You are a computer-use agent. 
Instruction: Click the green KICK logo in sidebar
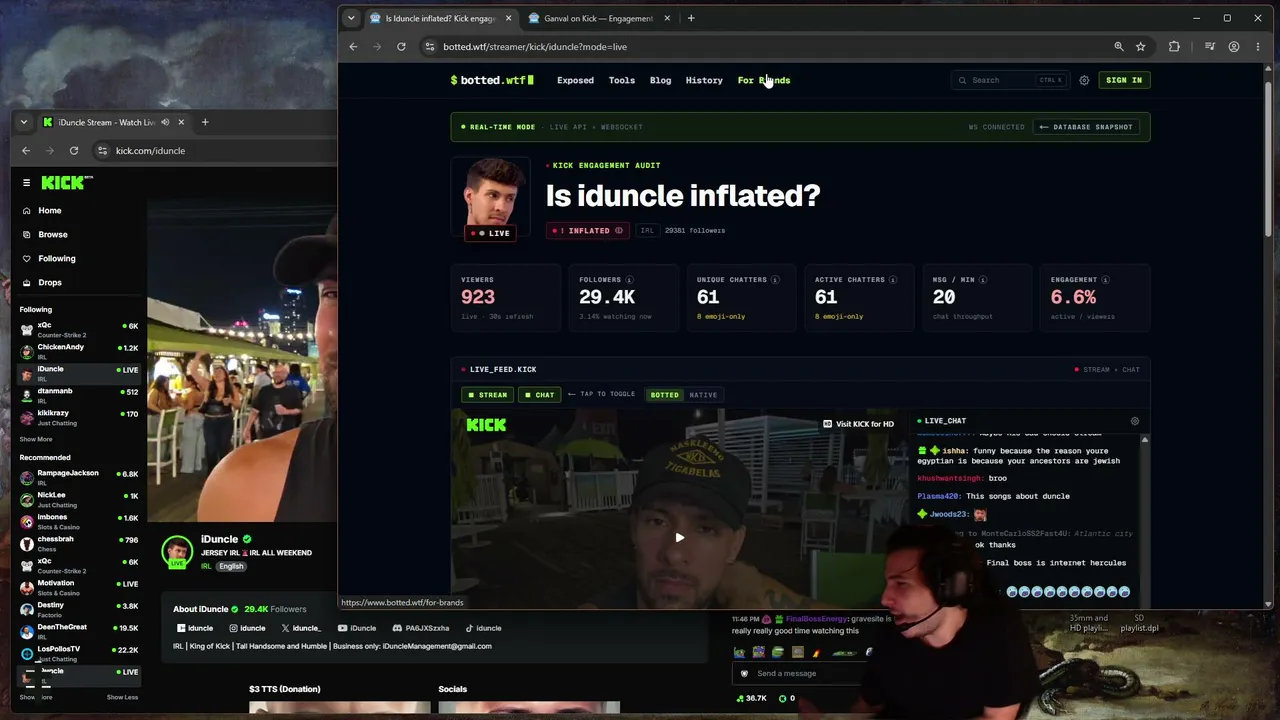67,182
